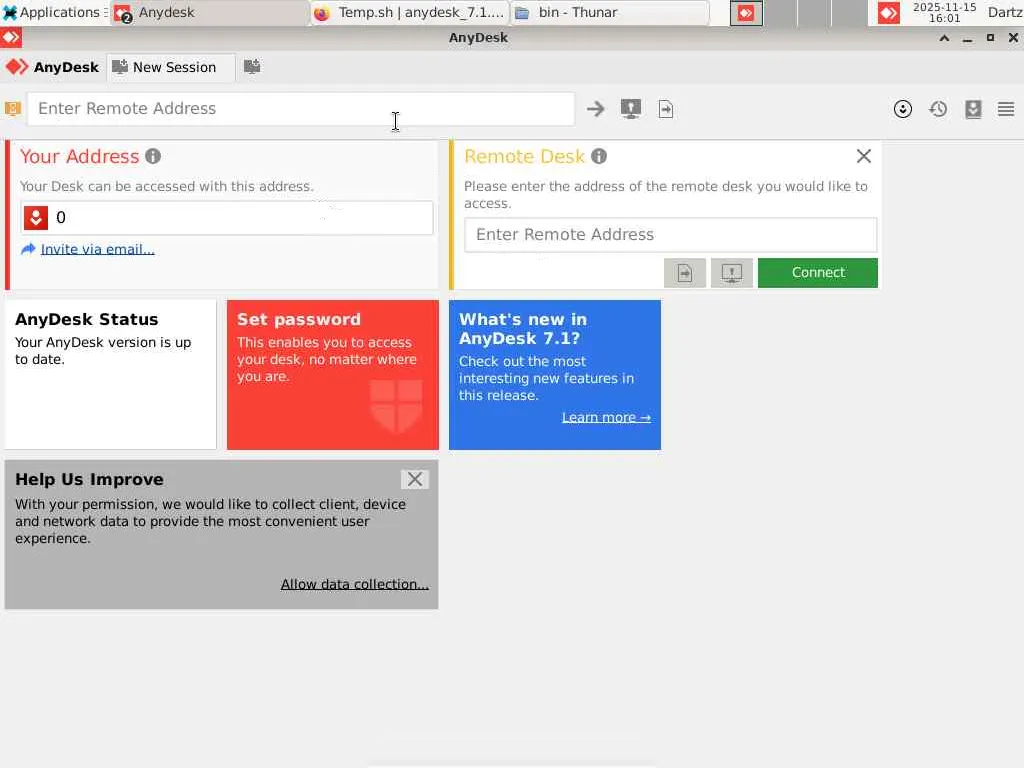This screenshot has width=1024, height=768.
Task: Close the Remote Desk panel
Action: point(863,156)
